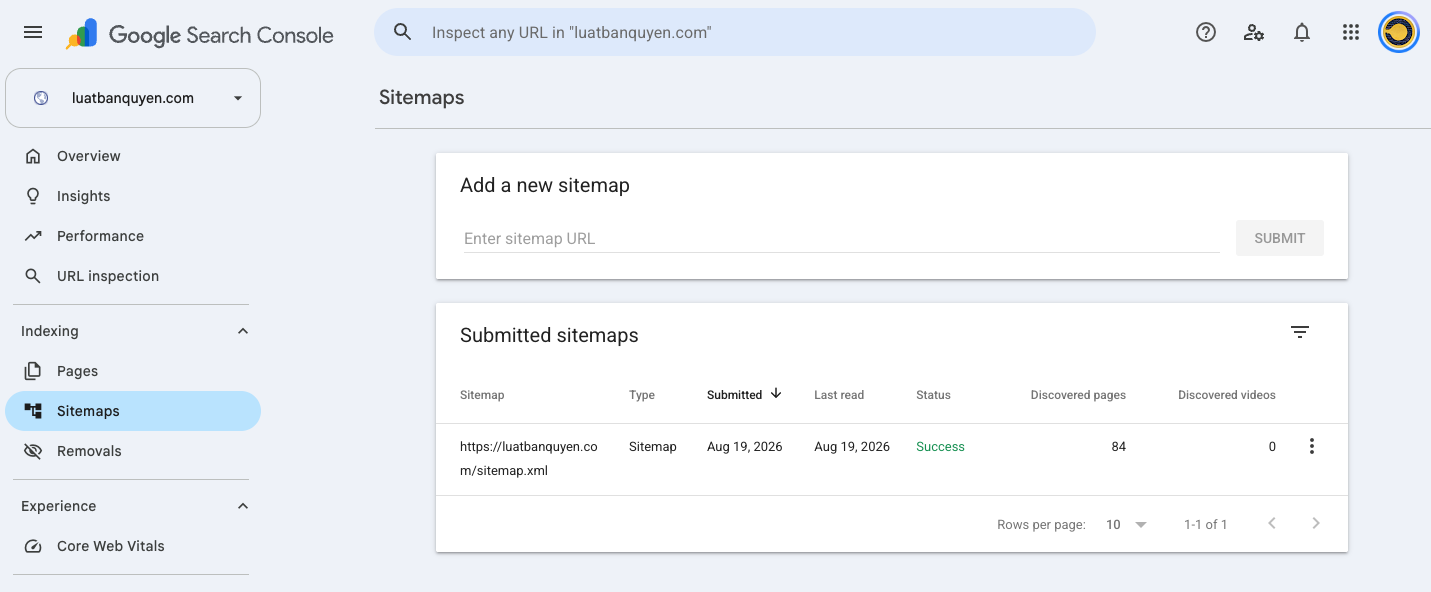Image resolution: width=1431 pixels, height=592 pixels.
Task: Open the account profile avatar
Action: pos(1399,33)
